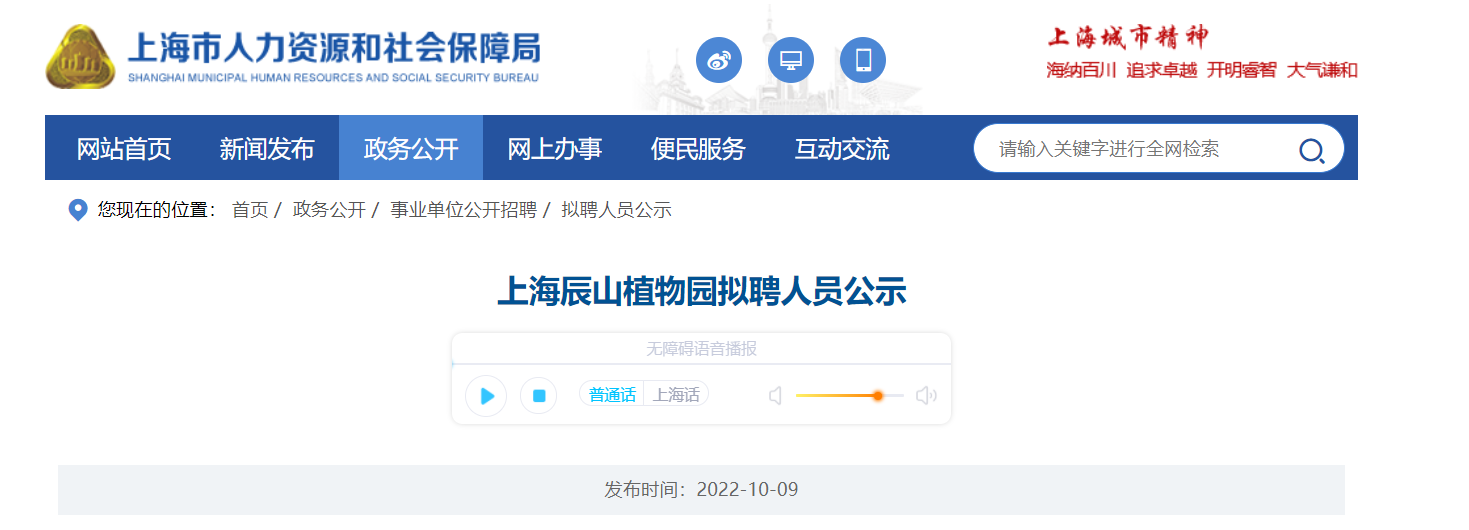Click the search magnifier icon
The image size is (1469, 530).
pyautogui.click(x=1311, y=150)
